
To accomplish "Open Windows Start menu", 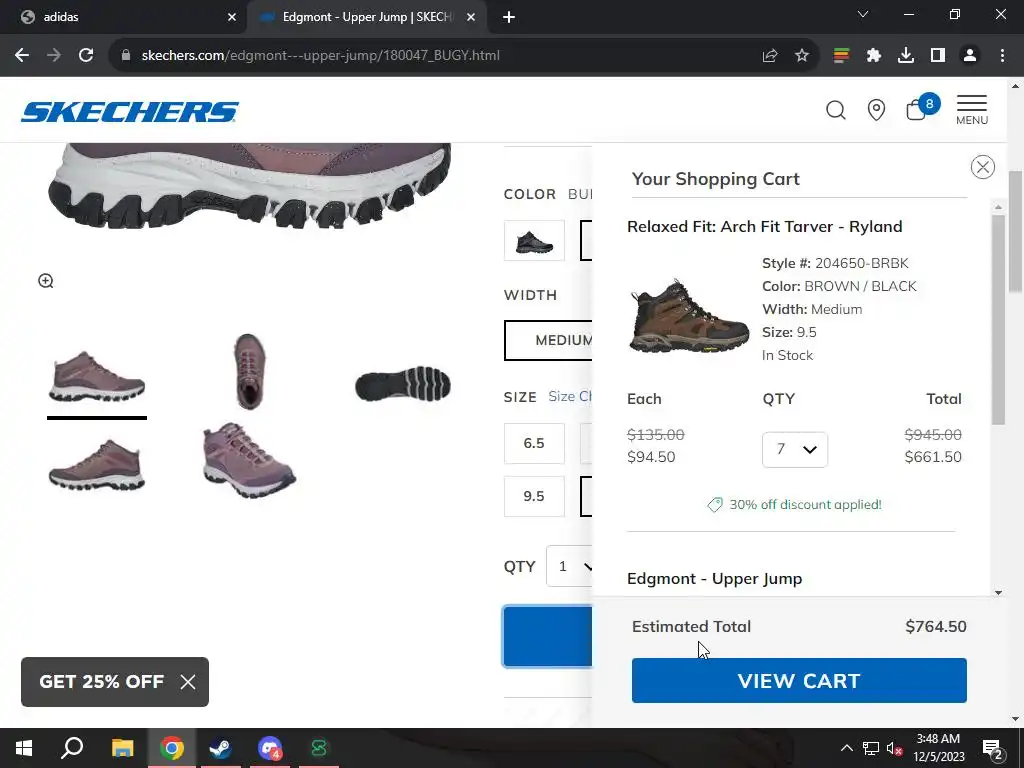I will click(x=24, y=748).
